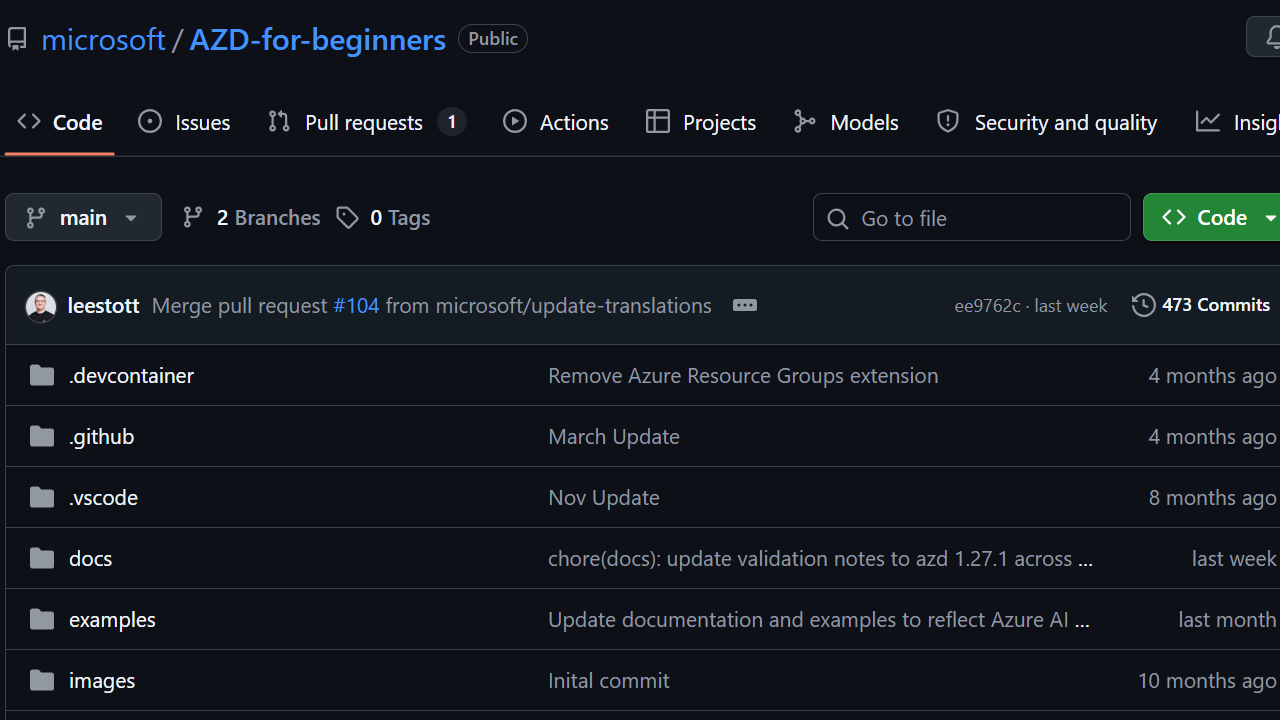Open the docs folder
Viewport: 1280px width, 720px height.
tap(91, 558)
